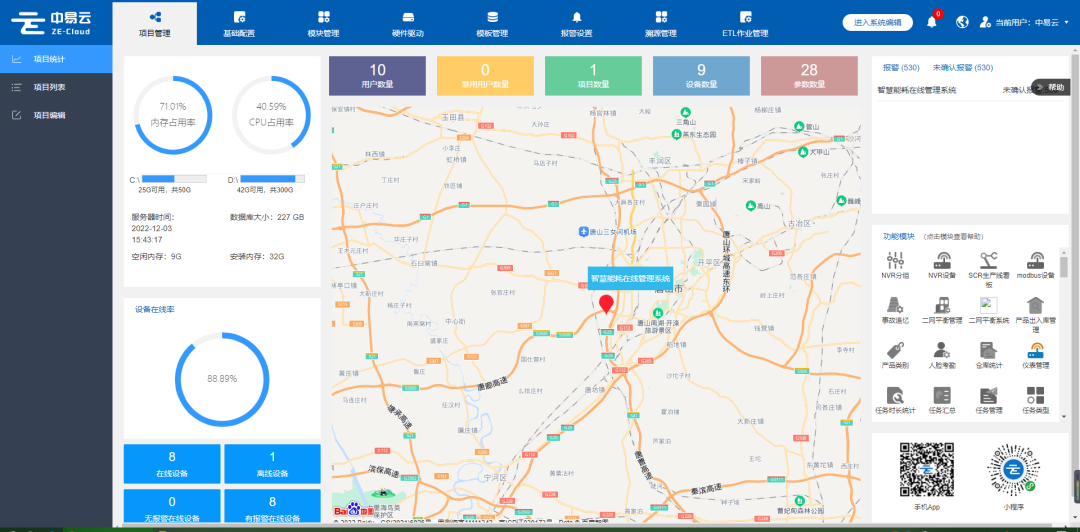Viewport: 1080px width, 532px height.
Task: Open 报警设置 tab
Action: pos(577,23)
